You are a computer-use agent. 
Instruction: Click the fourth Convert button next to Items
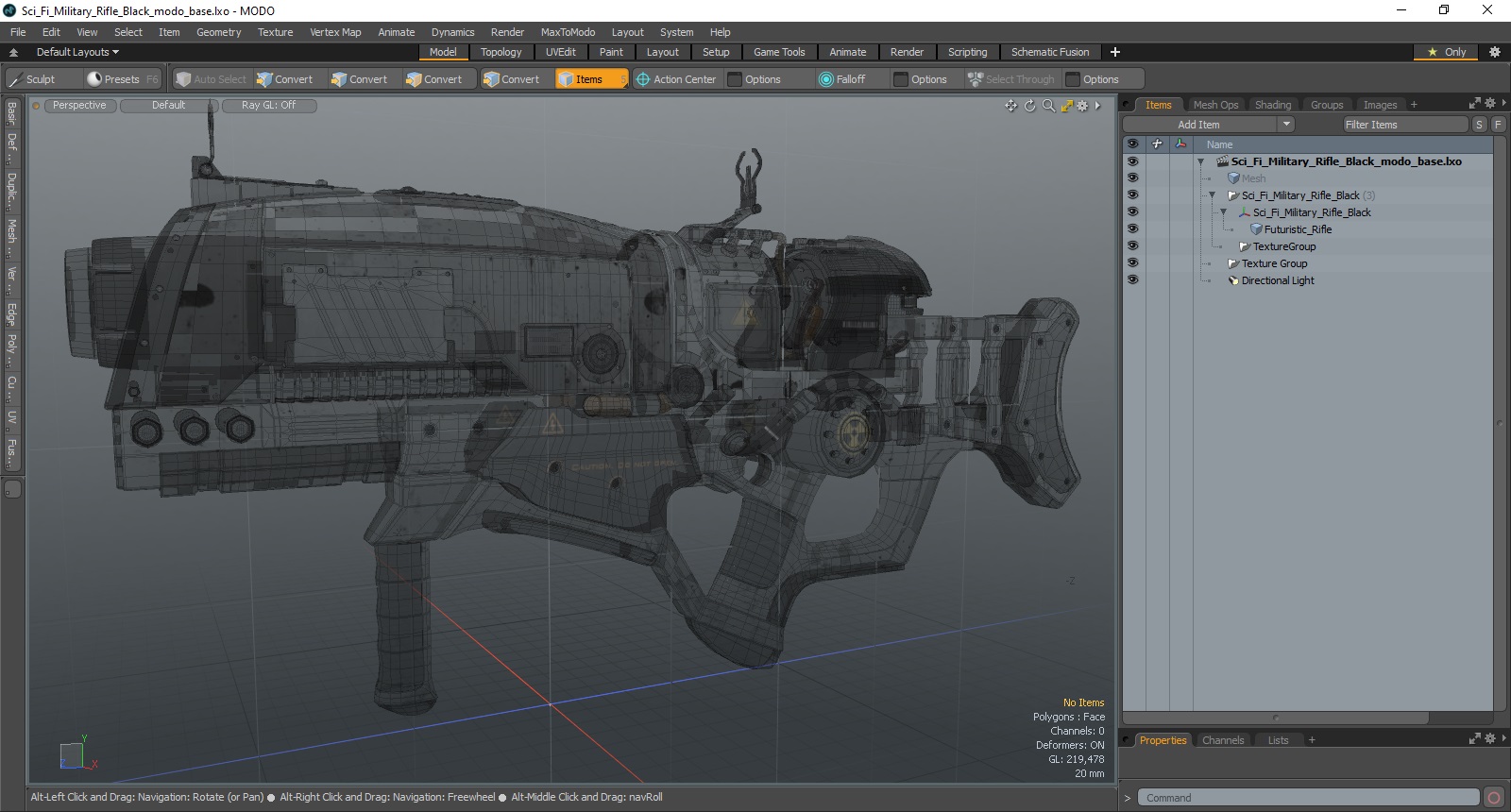pyautogui.click(x=511, y=79)
